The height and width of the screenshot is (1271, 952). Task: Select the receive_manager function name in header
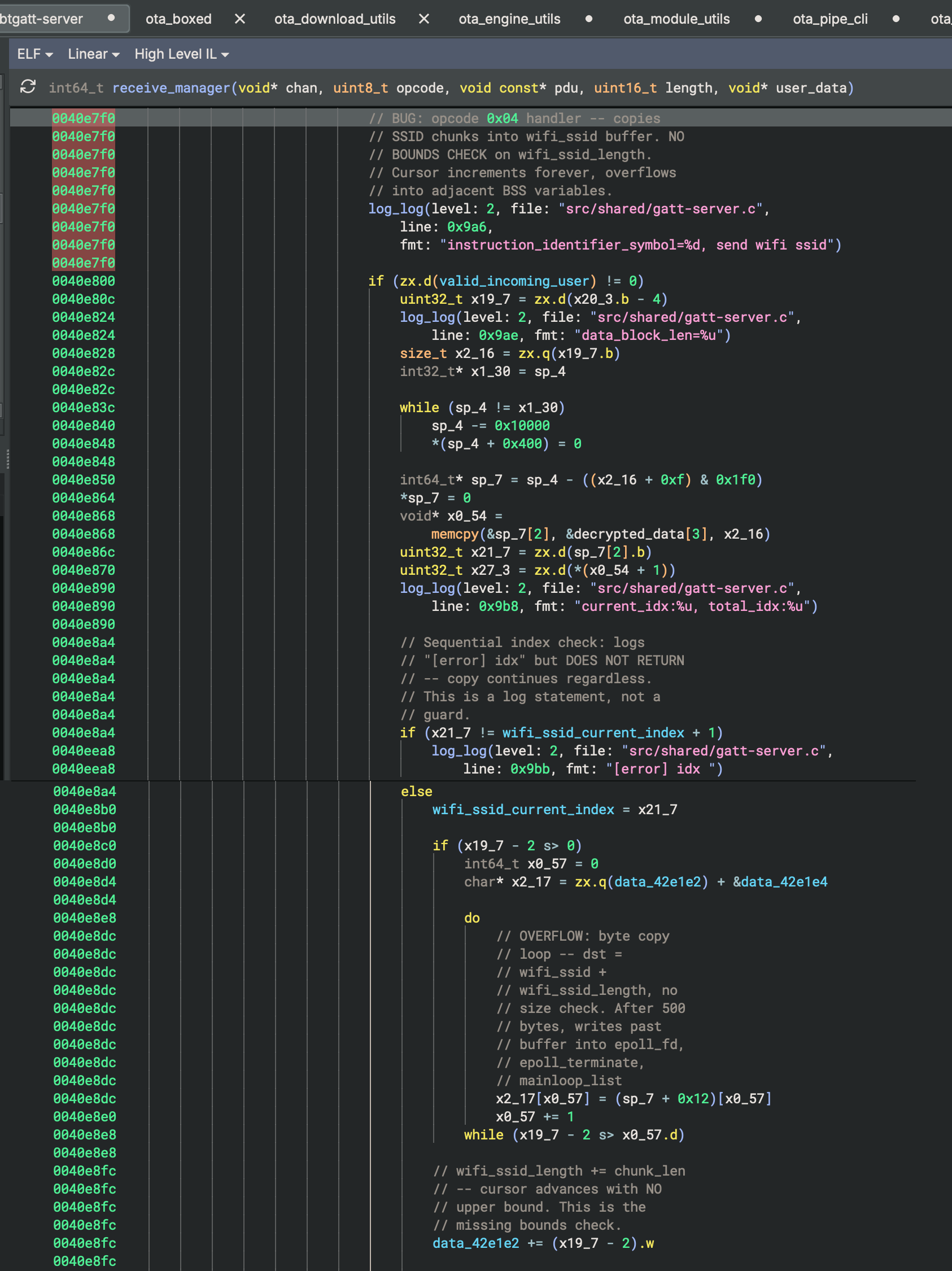[x=171, y=88]
